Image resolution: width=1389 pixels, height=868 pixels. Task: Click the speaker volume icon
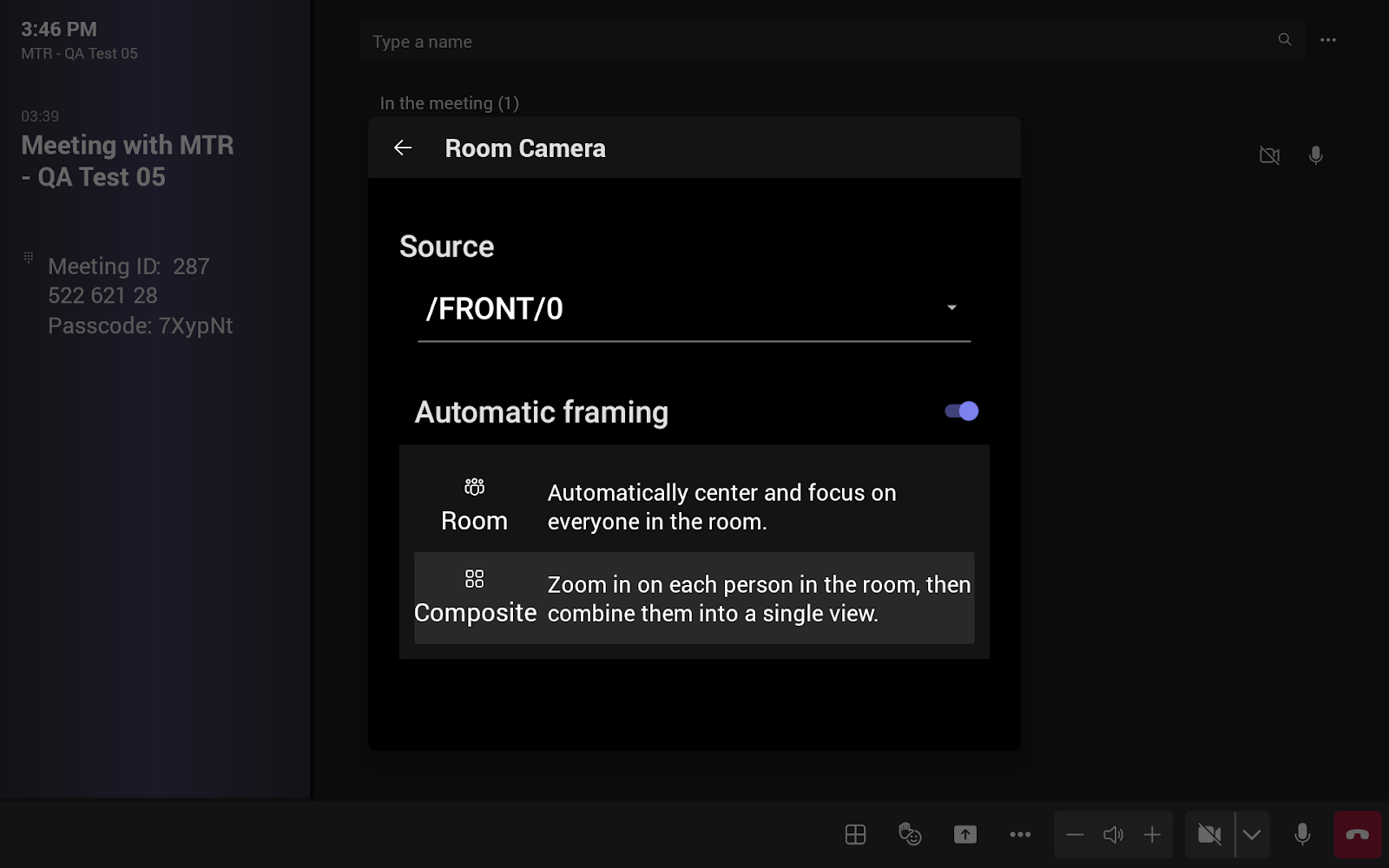1114,834
